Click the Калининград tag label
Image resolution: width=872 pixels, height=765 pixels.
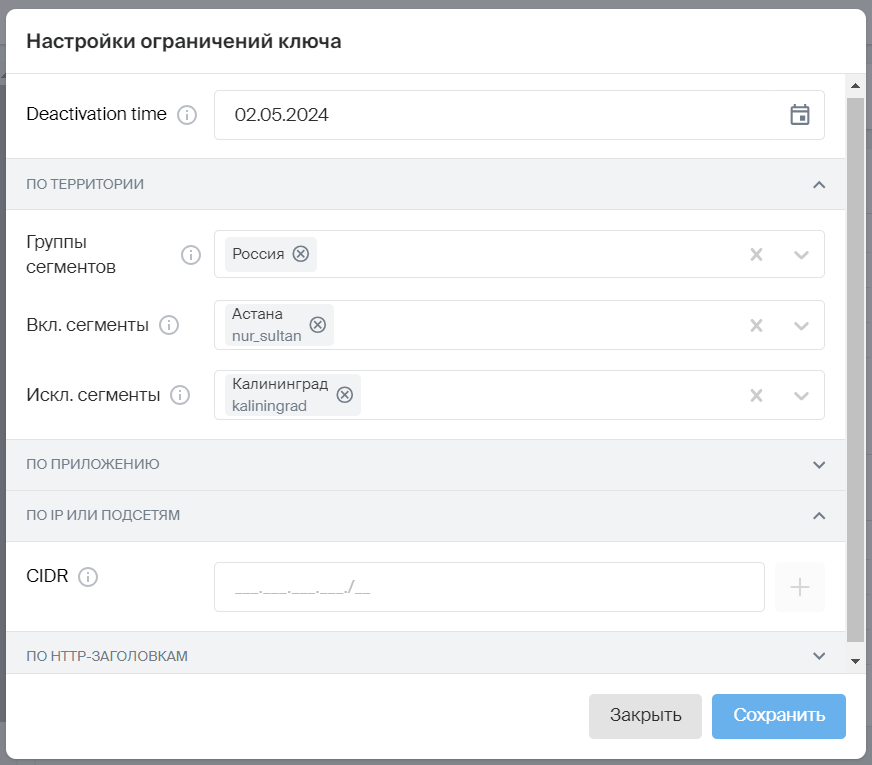(280, 384)
